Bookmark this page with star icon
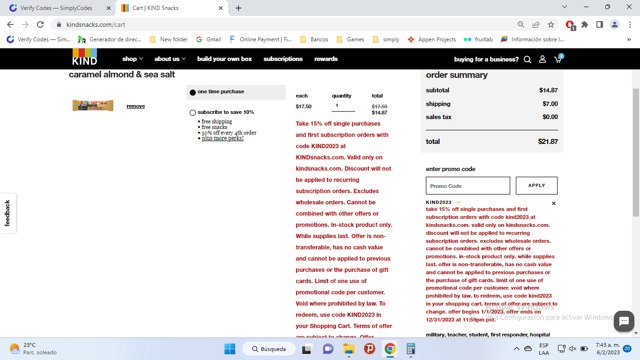 pos(551,24)
